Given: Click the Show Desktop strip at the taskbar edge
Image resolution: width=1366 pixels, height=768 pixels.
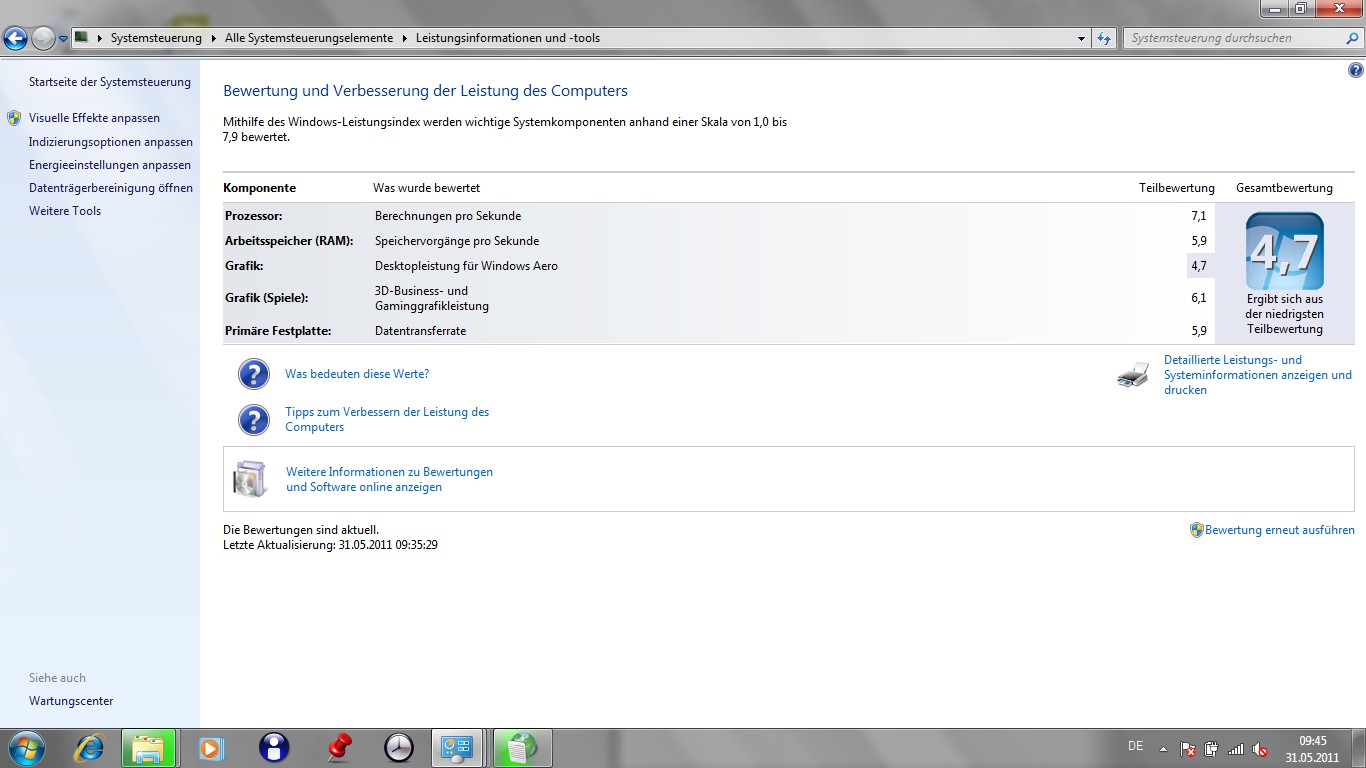Looking at the screenshot, I should point(1359,748).
